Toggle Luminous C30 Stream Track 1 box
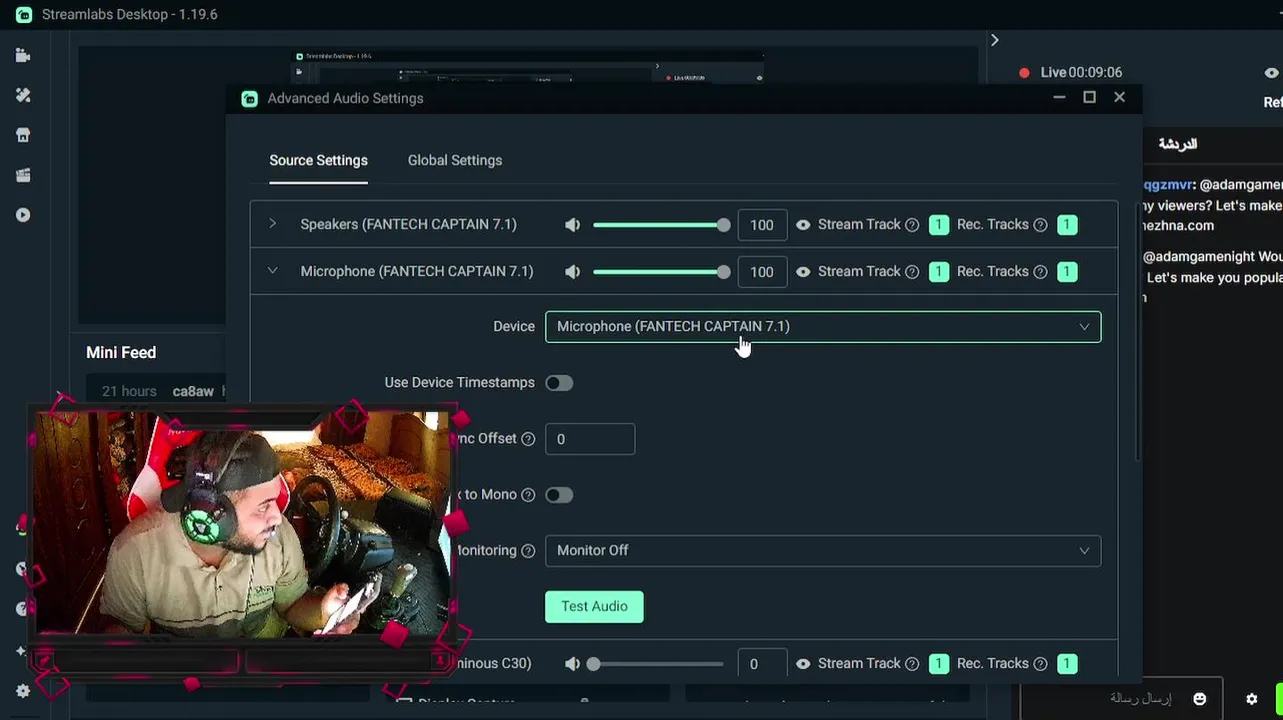This screenshot has width=1283, height=720. click(x=938, y=664)
